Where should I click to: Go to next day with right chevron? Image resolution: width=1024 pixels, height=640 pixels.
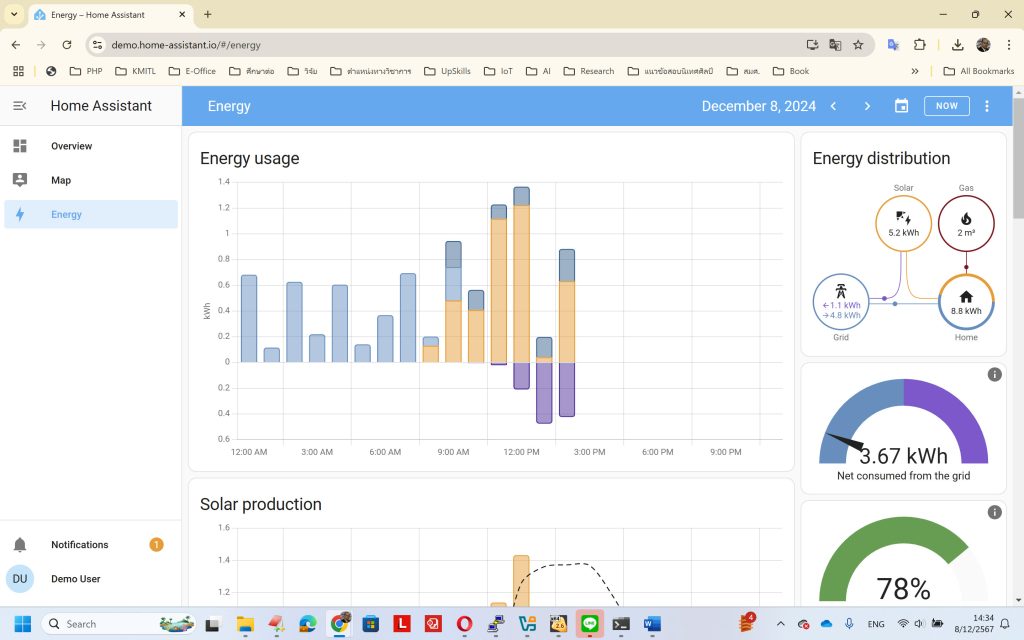867,106
